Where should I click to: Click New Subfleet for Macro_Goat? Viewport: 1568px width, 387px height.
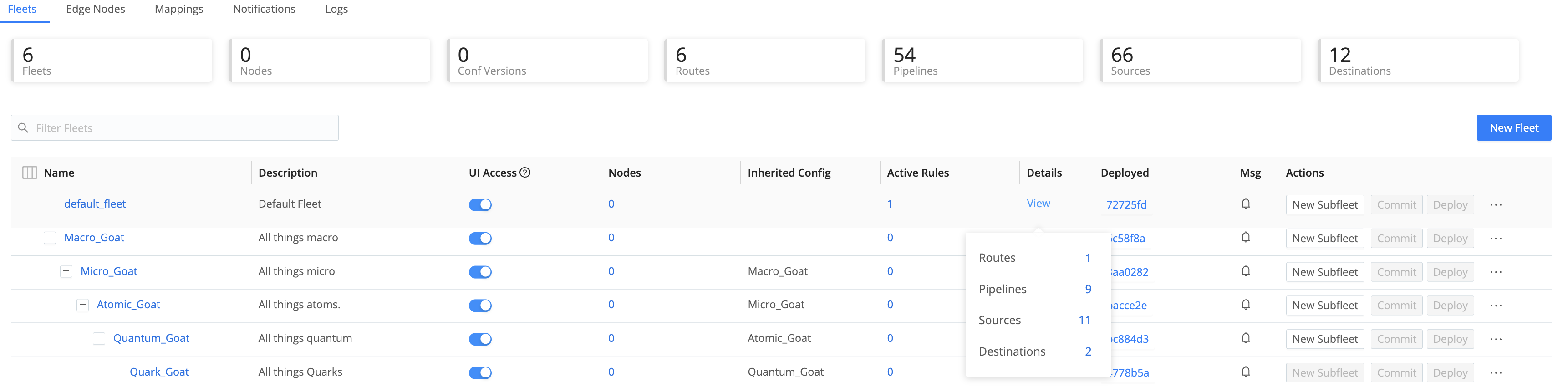click(1324, 239)
